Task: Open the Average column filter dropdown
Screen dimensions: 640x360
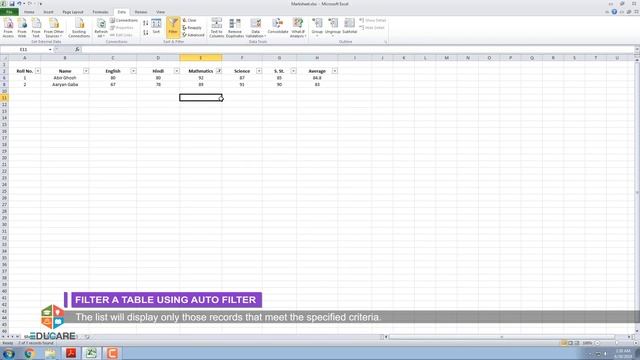Action: coord(334,71)
